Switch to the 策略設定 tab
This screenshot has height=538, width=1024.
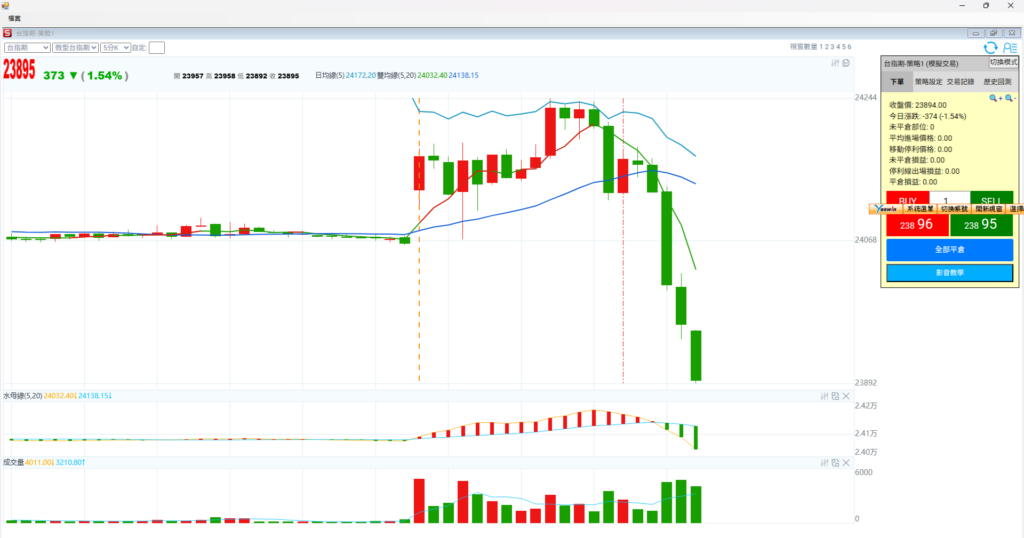[928, 82]
